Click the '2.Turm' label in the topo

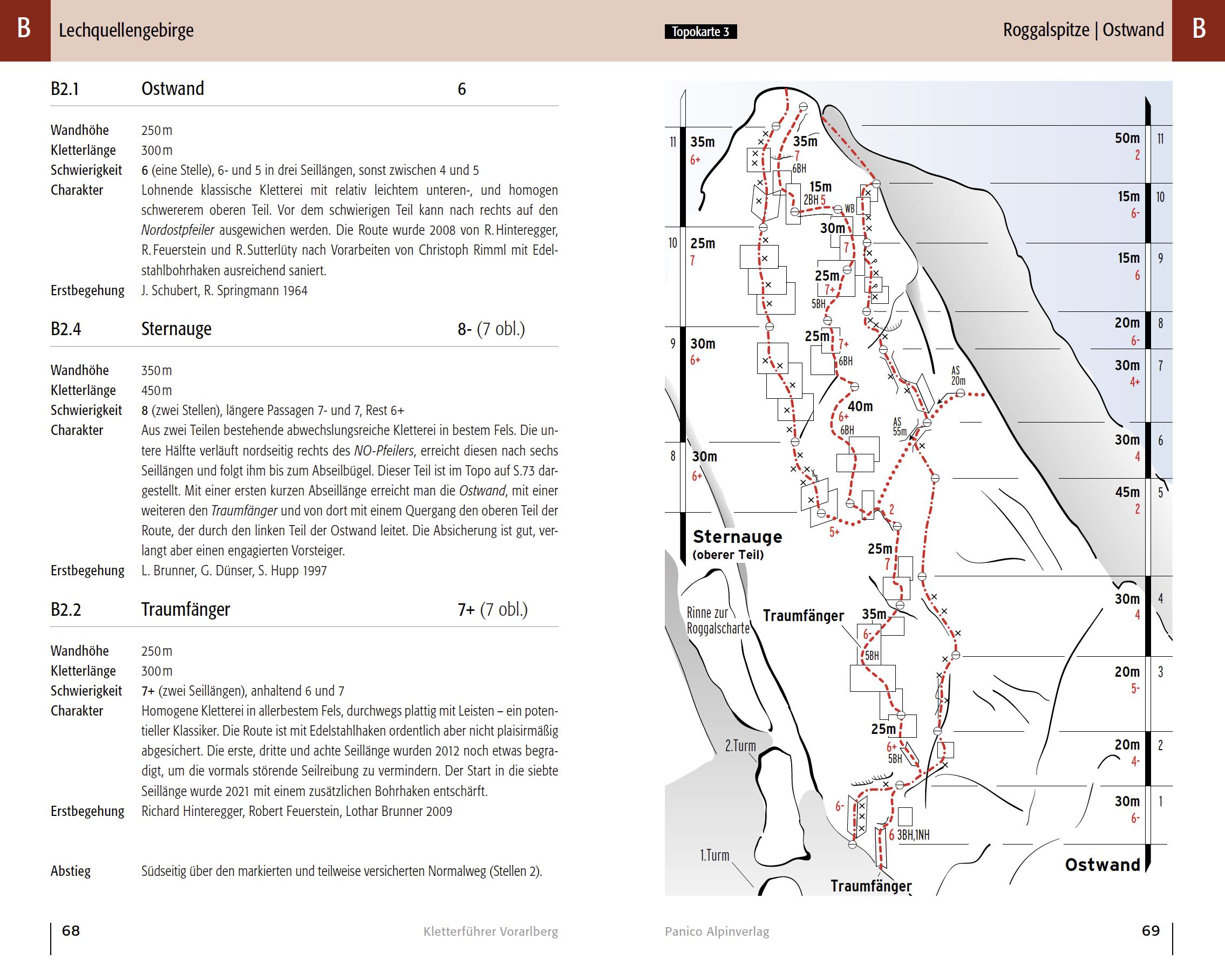click(740, 745)
